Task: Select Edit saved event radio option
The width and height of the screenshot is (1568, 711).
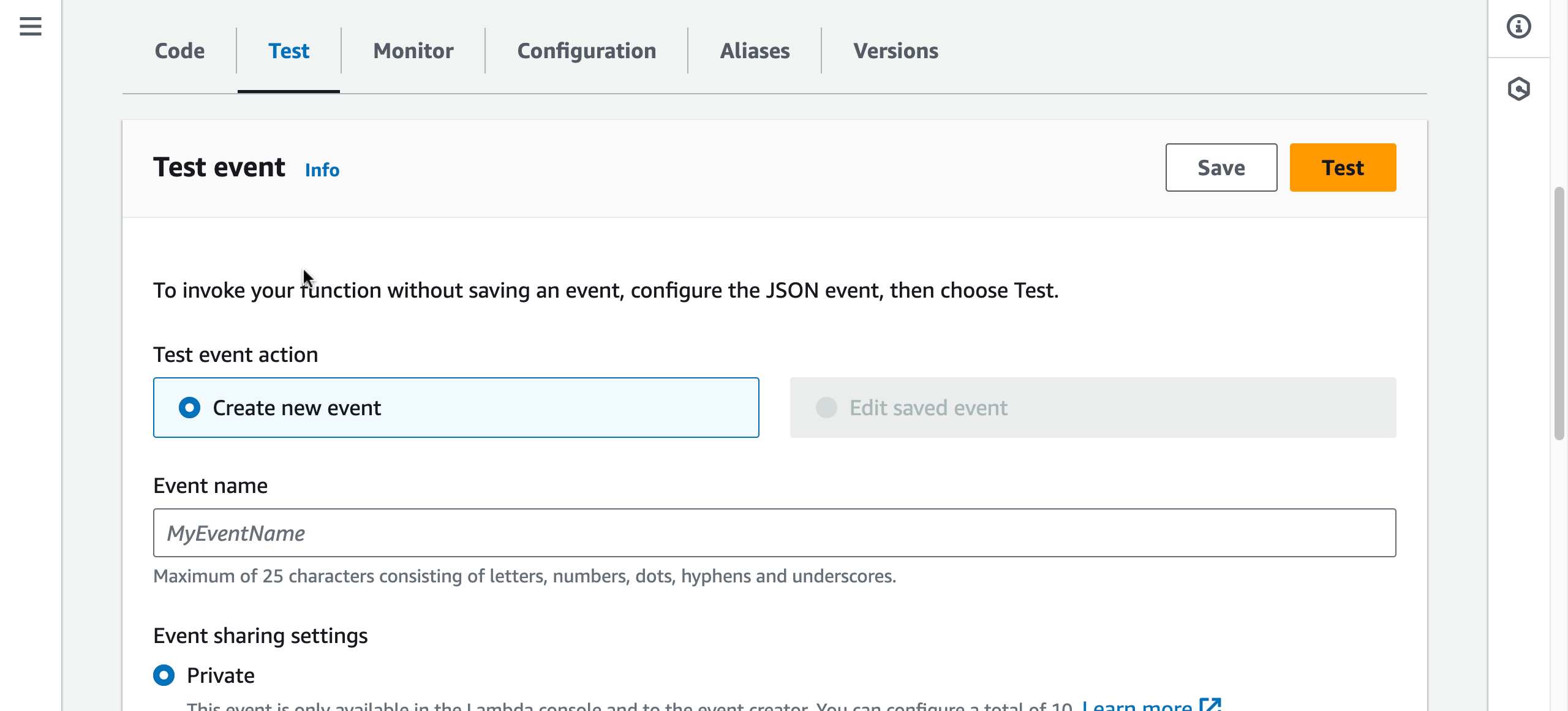Action: (827, 408)
